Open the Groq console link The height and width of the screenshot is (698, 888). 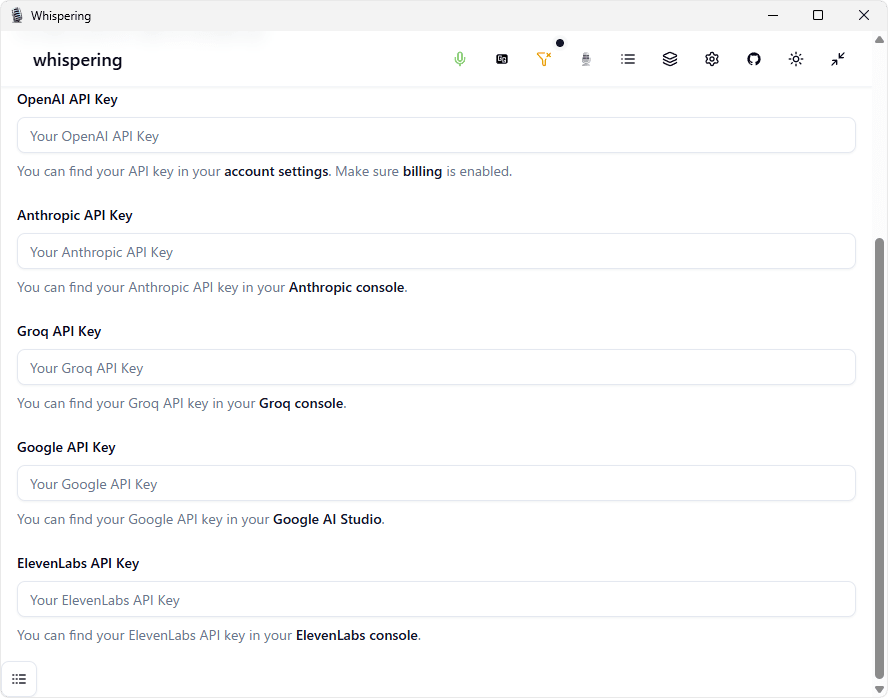[301, 404]
